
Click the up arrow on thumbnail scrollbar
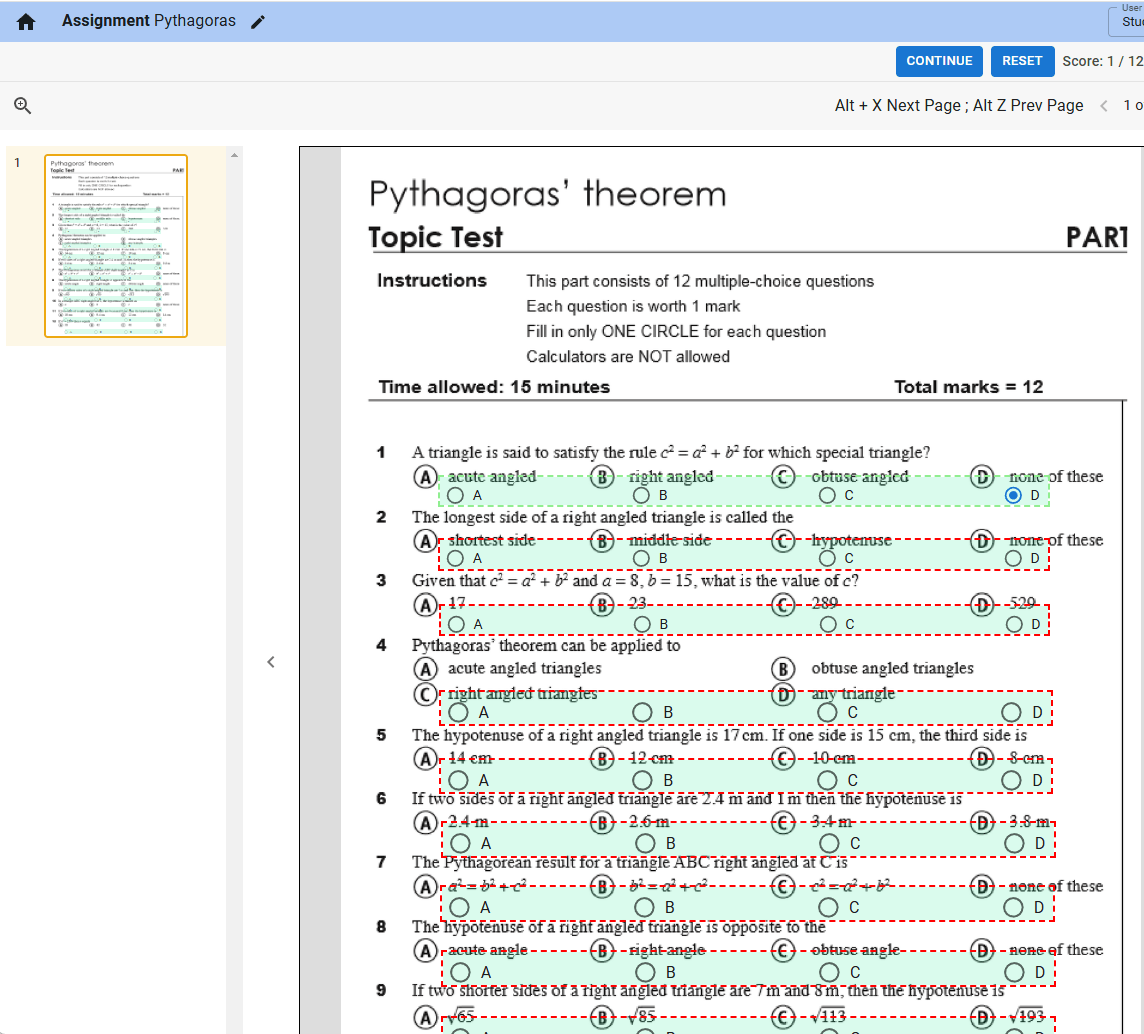(232, 155)
